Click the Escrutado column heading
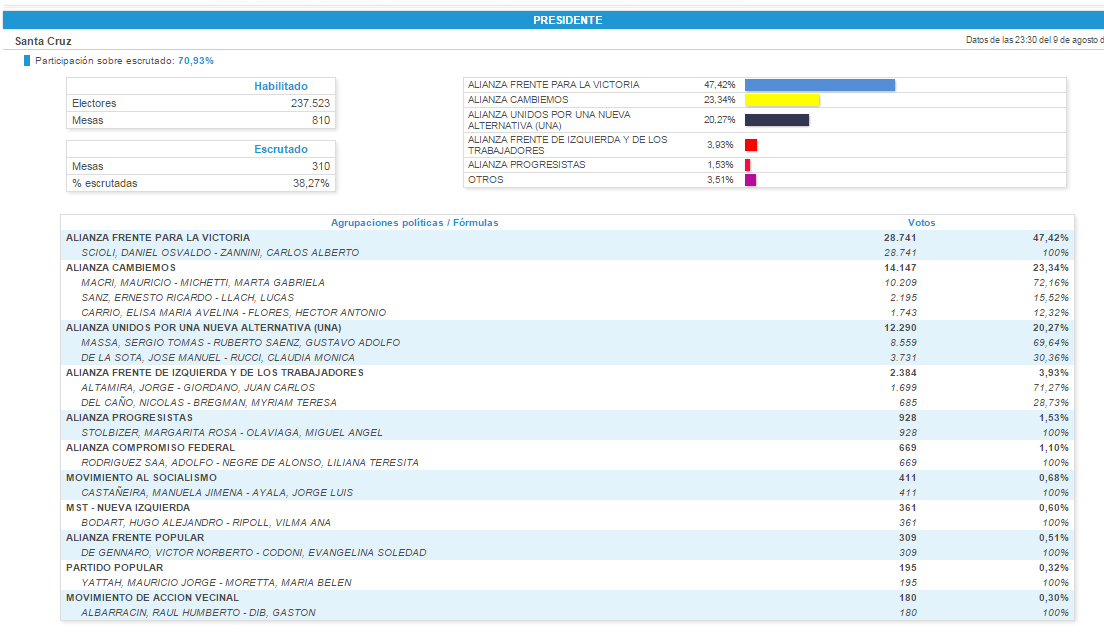The image size is (1104, 633). coord(281,149)
